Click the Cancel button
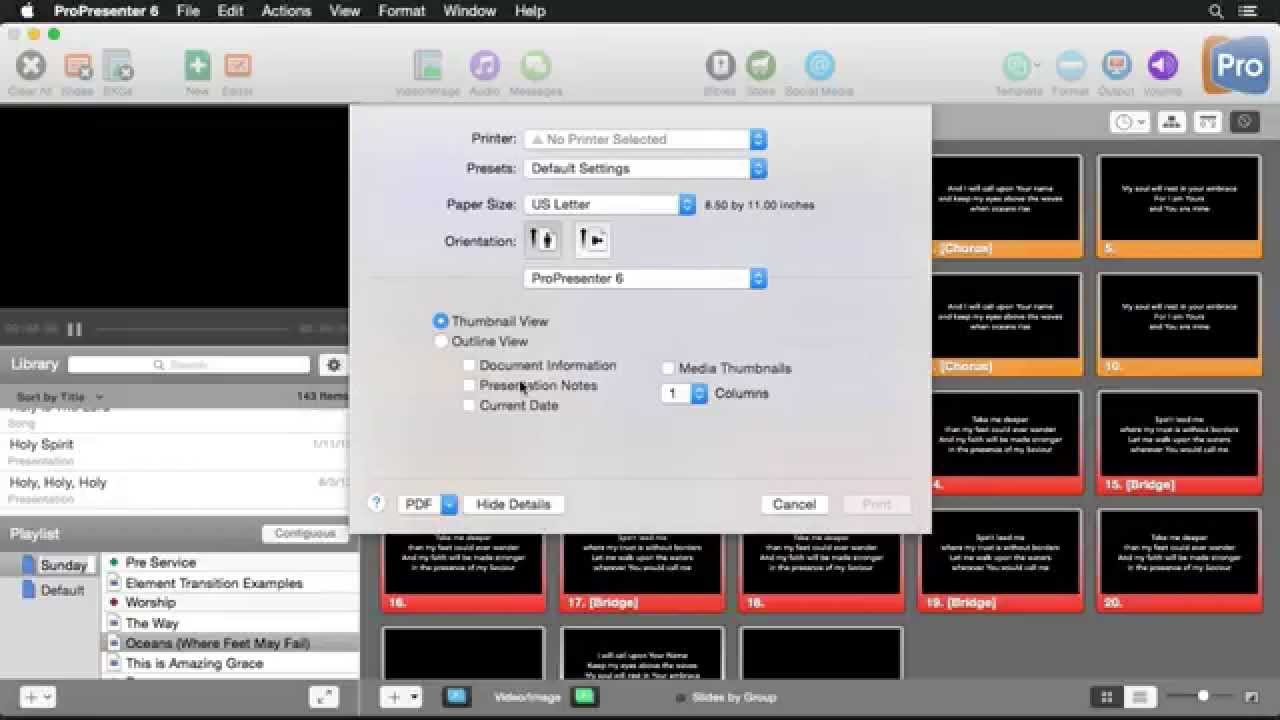 point(794,504)
